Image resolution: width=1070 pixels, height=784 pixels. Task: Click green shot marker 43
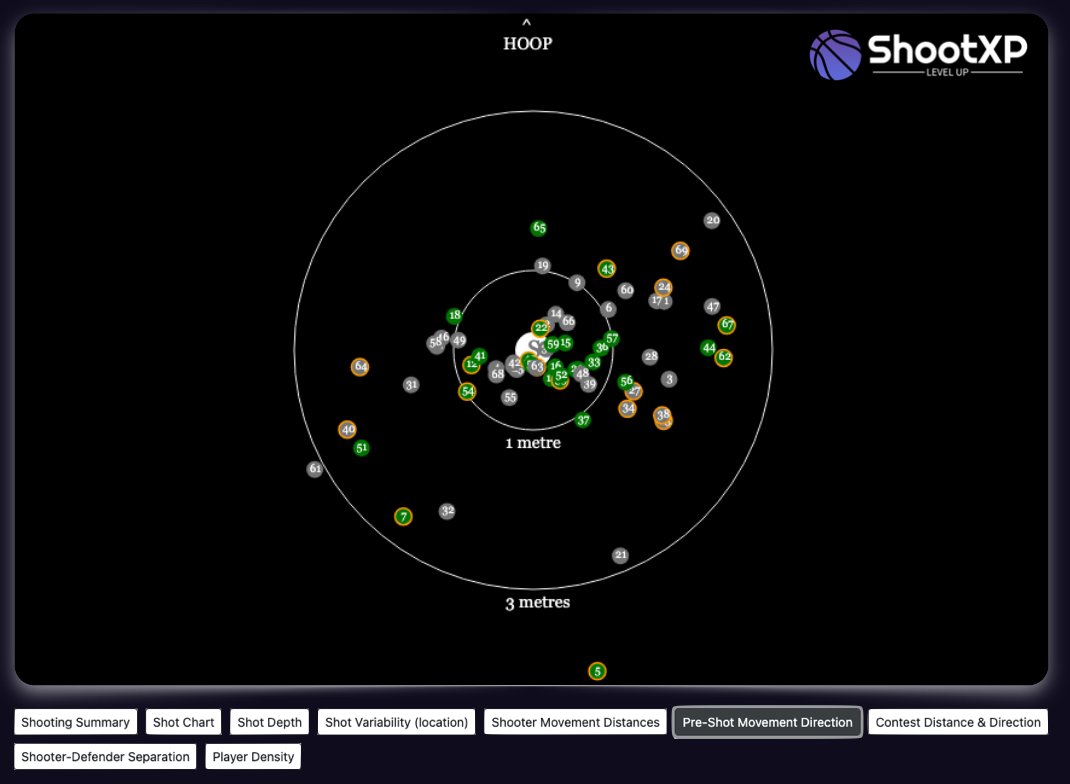(607, 269)
